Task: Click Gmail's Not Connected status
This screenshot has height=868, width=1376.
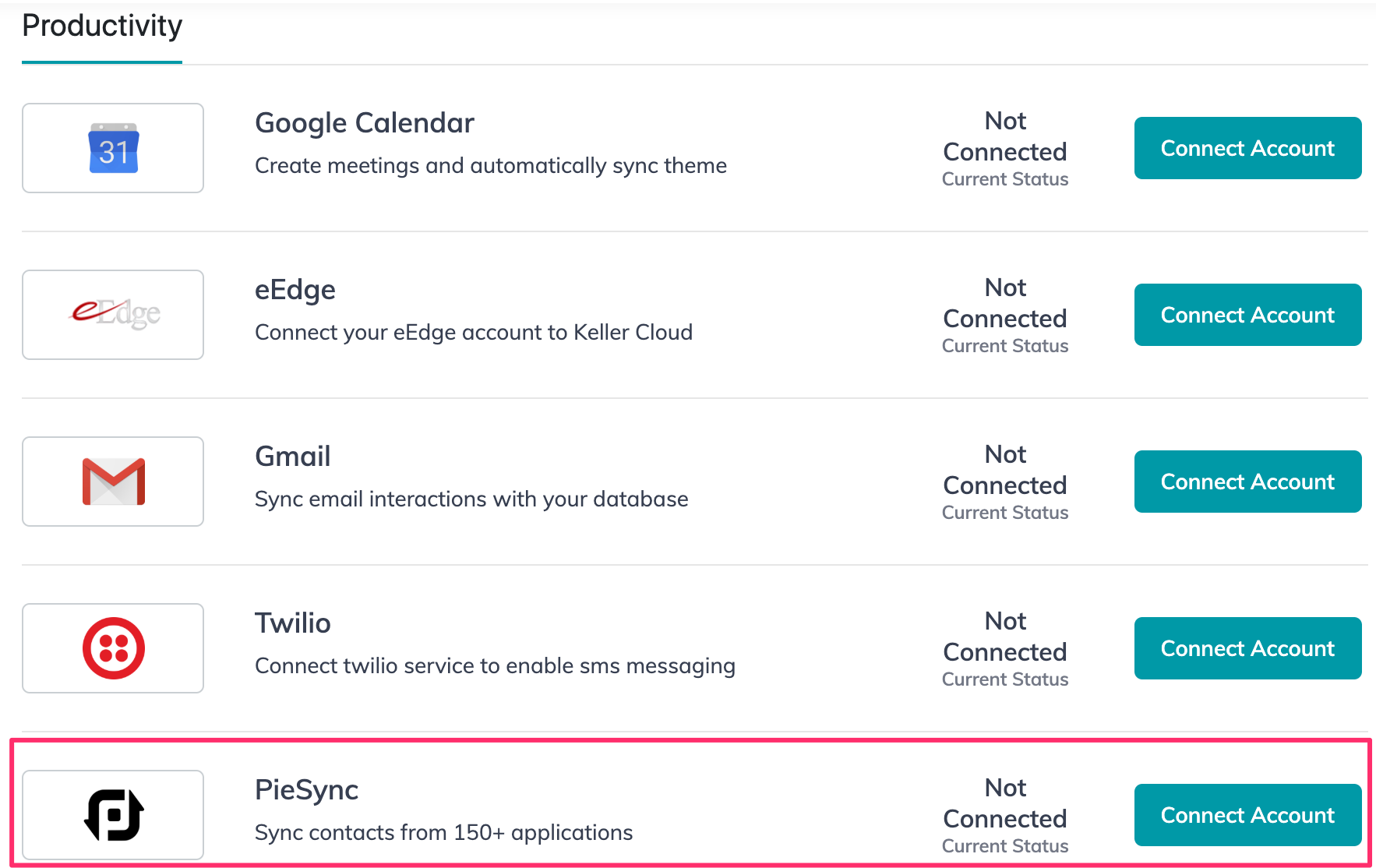Action: tap(1005, 470)
